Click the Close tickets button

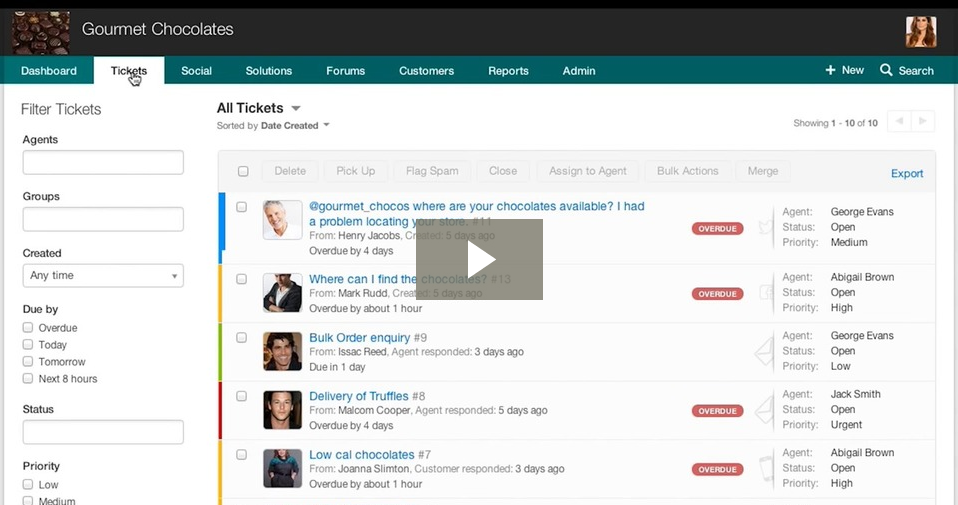503,171
